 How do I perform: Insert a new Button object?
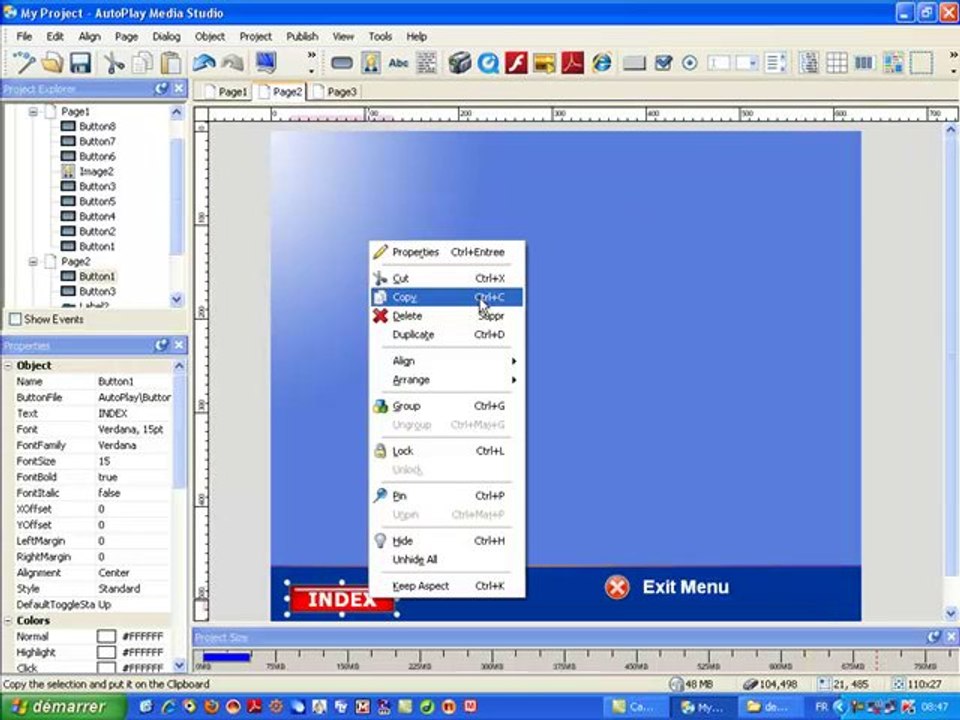342,62
